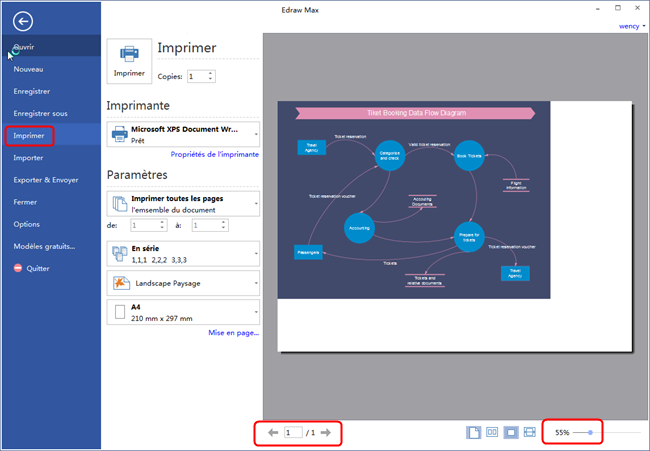Click the Landscape orientation icon
650x451 pixels.
coord(121,283)
